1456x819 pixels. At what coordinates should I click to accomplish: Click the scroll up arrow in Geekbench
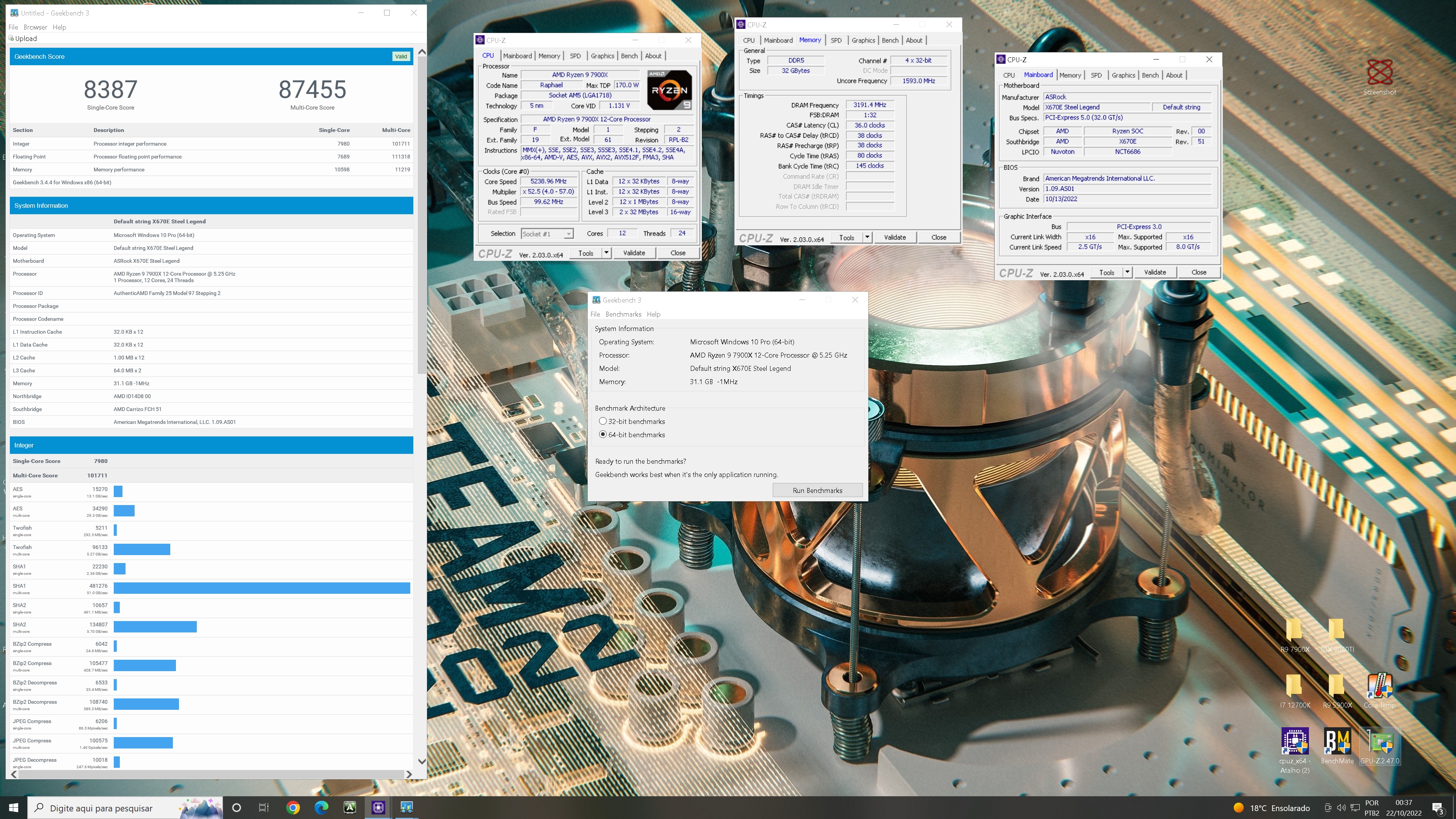[x=422, y=52]
